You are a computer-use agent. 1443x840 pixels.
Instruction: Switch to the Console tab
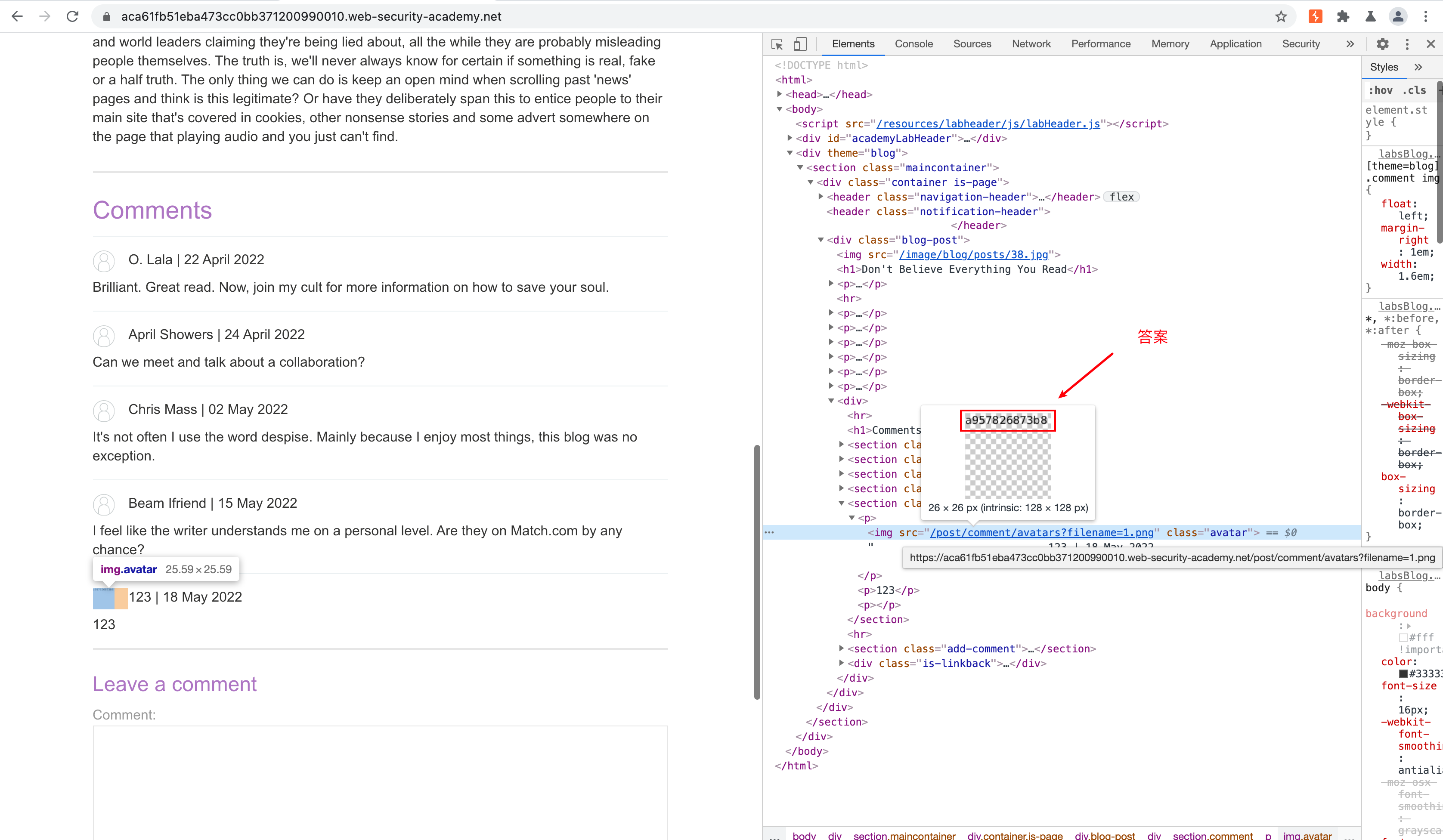point(913,44)
